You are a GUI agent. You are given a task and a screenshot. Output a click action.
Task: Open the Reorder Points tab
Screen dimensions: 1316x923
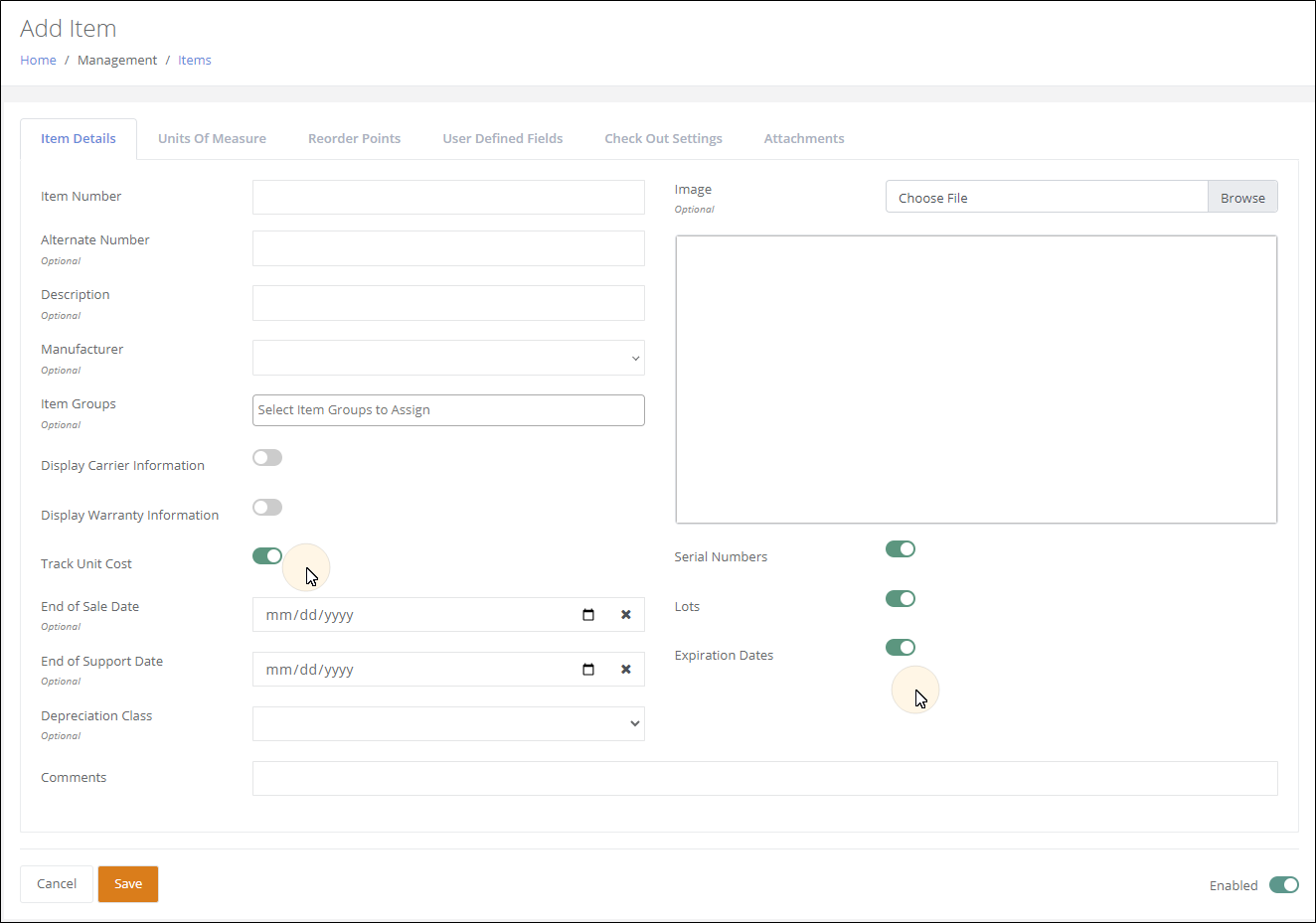click(x=354, y=139)
